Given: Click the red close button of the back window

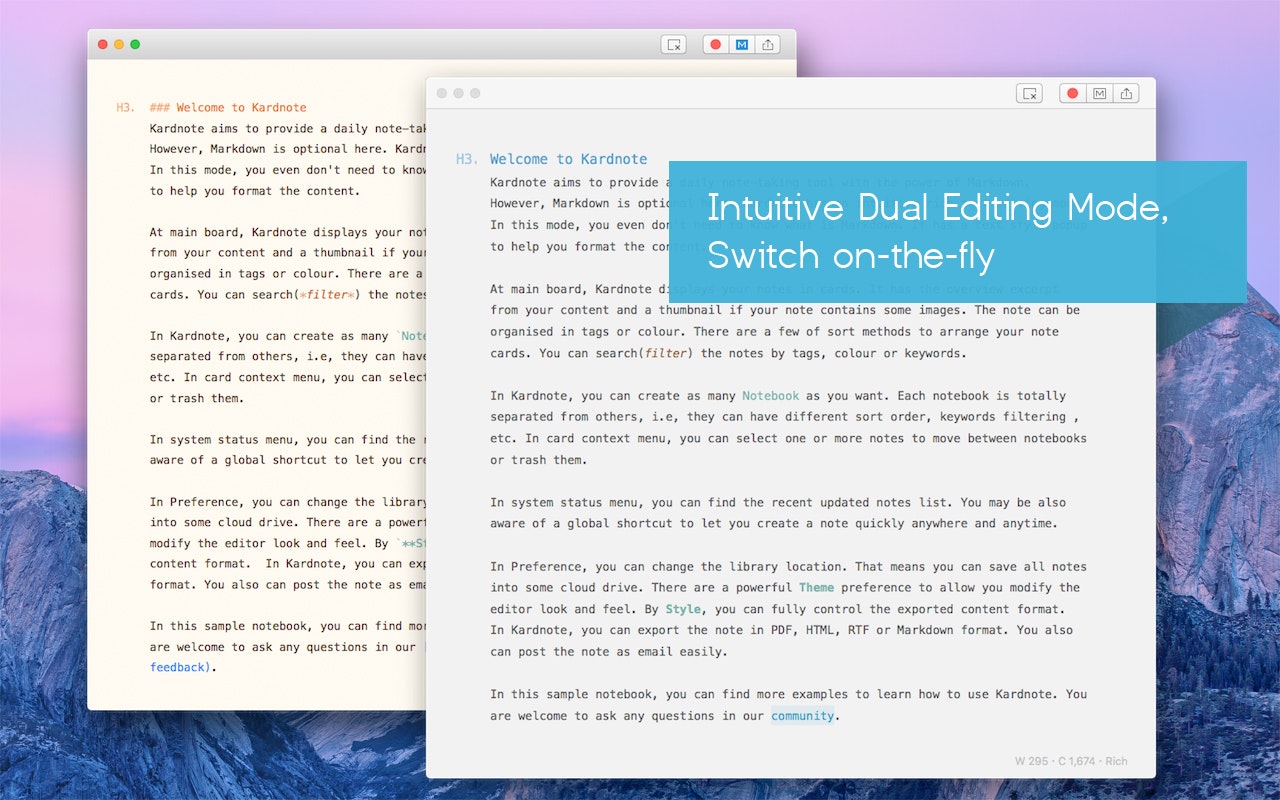Looking at the screenshot, I should [102, 44].
